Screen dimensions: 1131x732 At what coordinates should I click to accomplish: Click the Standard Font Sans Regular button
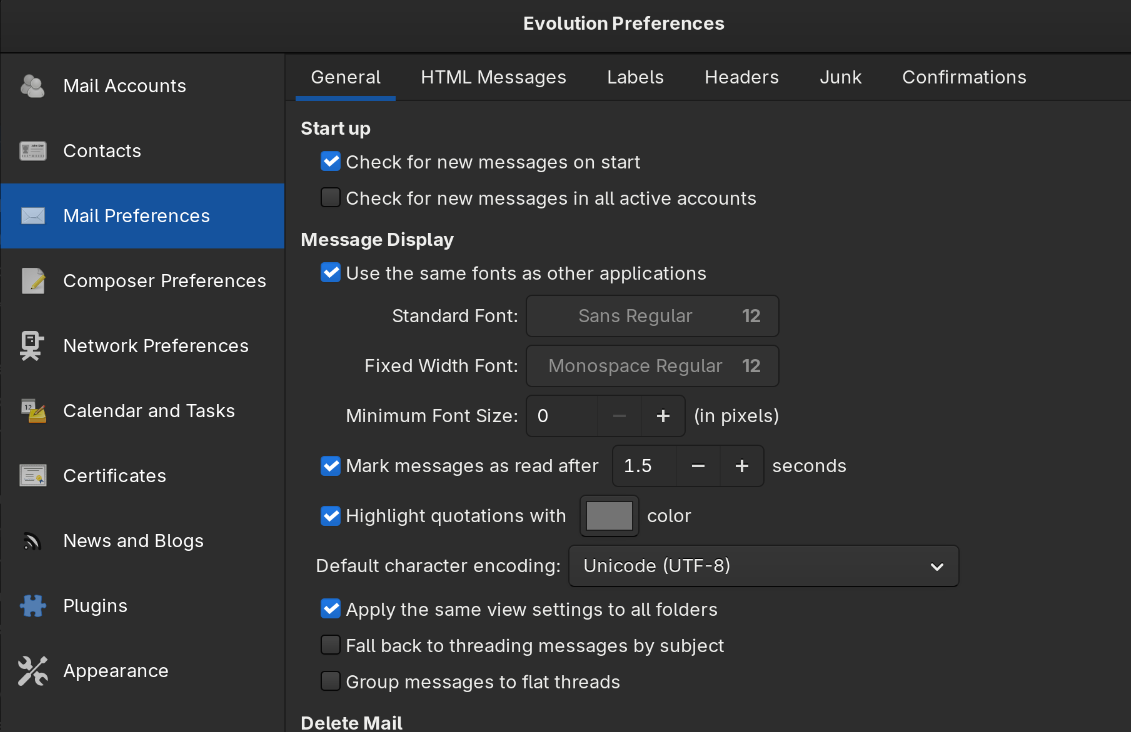[652, 316]
